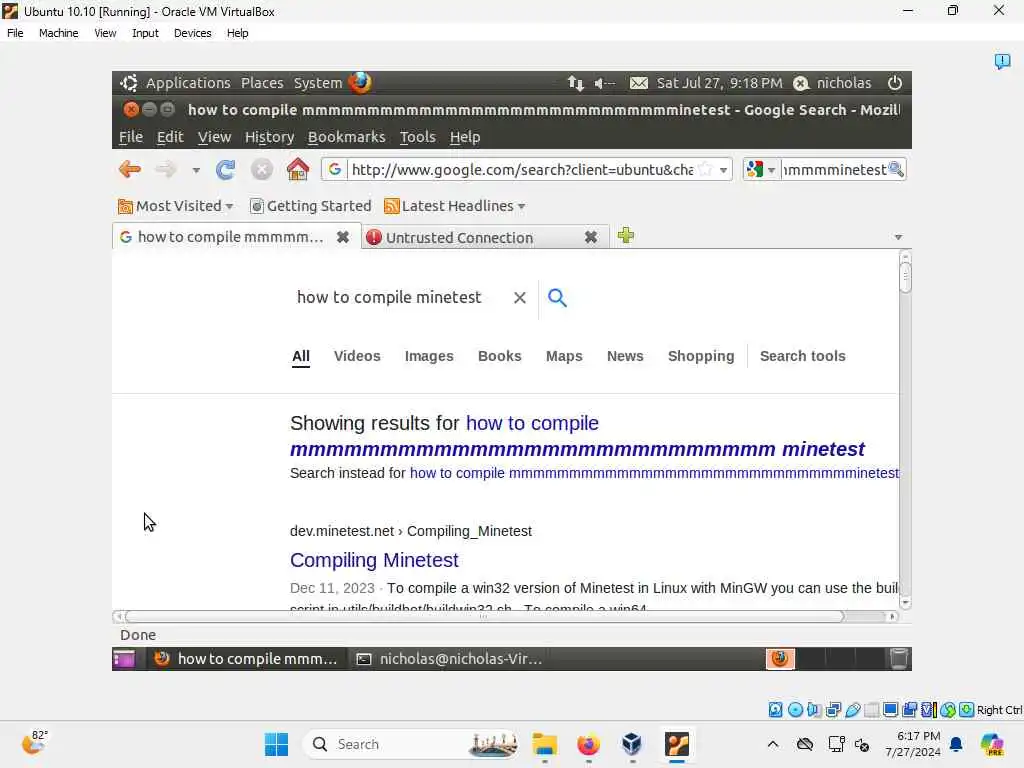
Task: Click the Firefox notification area icon in bottom panel
Action: tap(780, 659)
